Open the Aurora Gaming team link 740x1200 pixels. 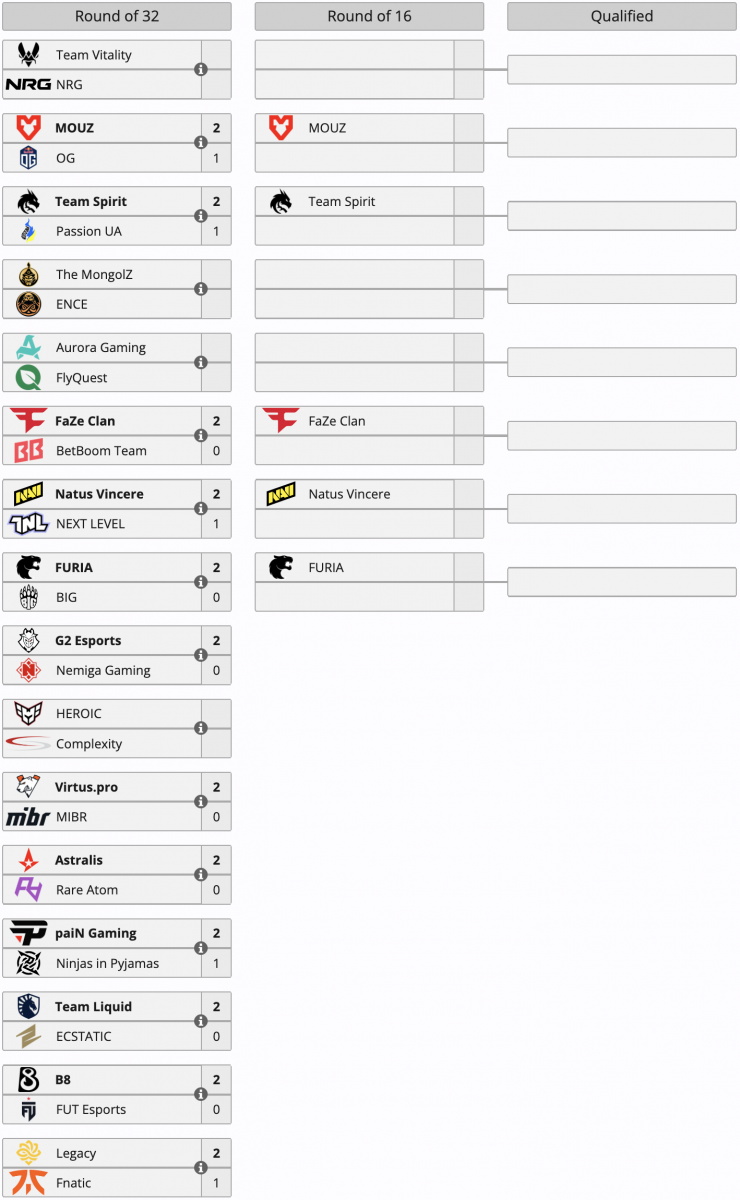(x=101, y=348)
